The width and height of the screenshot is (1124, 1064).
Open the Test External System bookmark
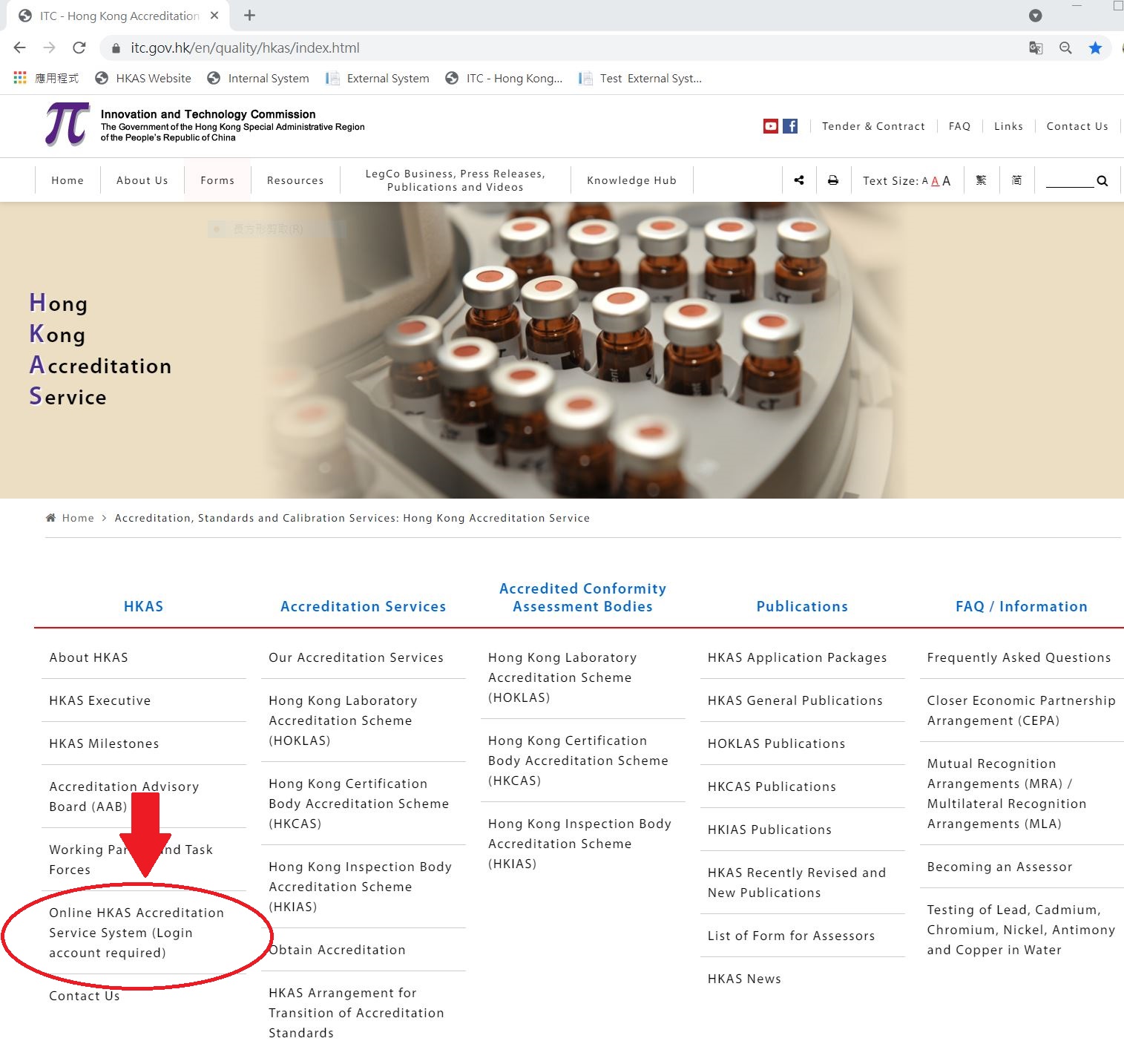640,78
